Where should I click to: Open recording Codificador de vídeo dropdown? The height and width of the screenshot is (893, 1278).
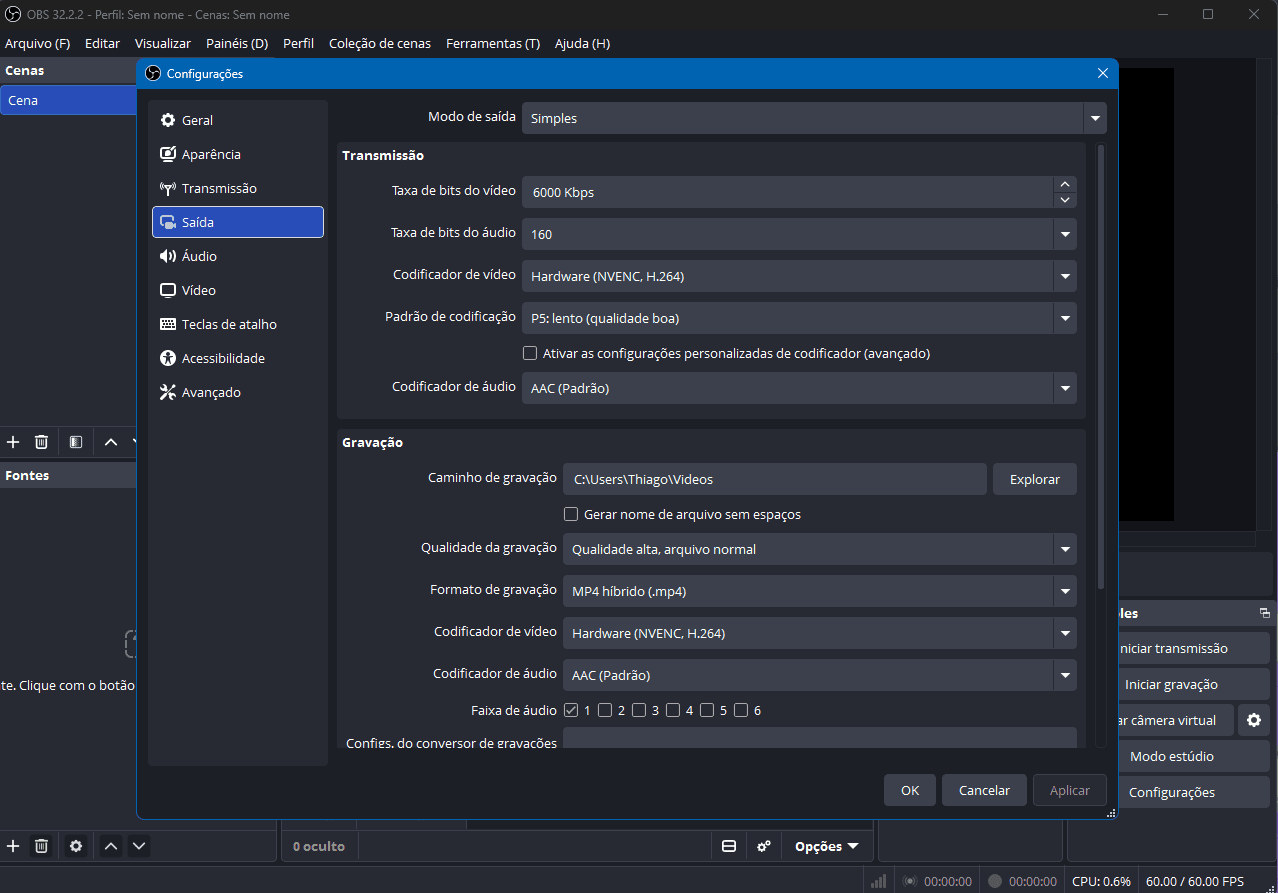pos(820,633)
